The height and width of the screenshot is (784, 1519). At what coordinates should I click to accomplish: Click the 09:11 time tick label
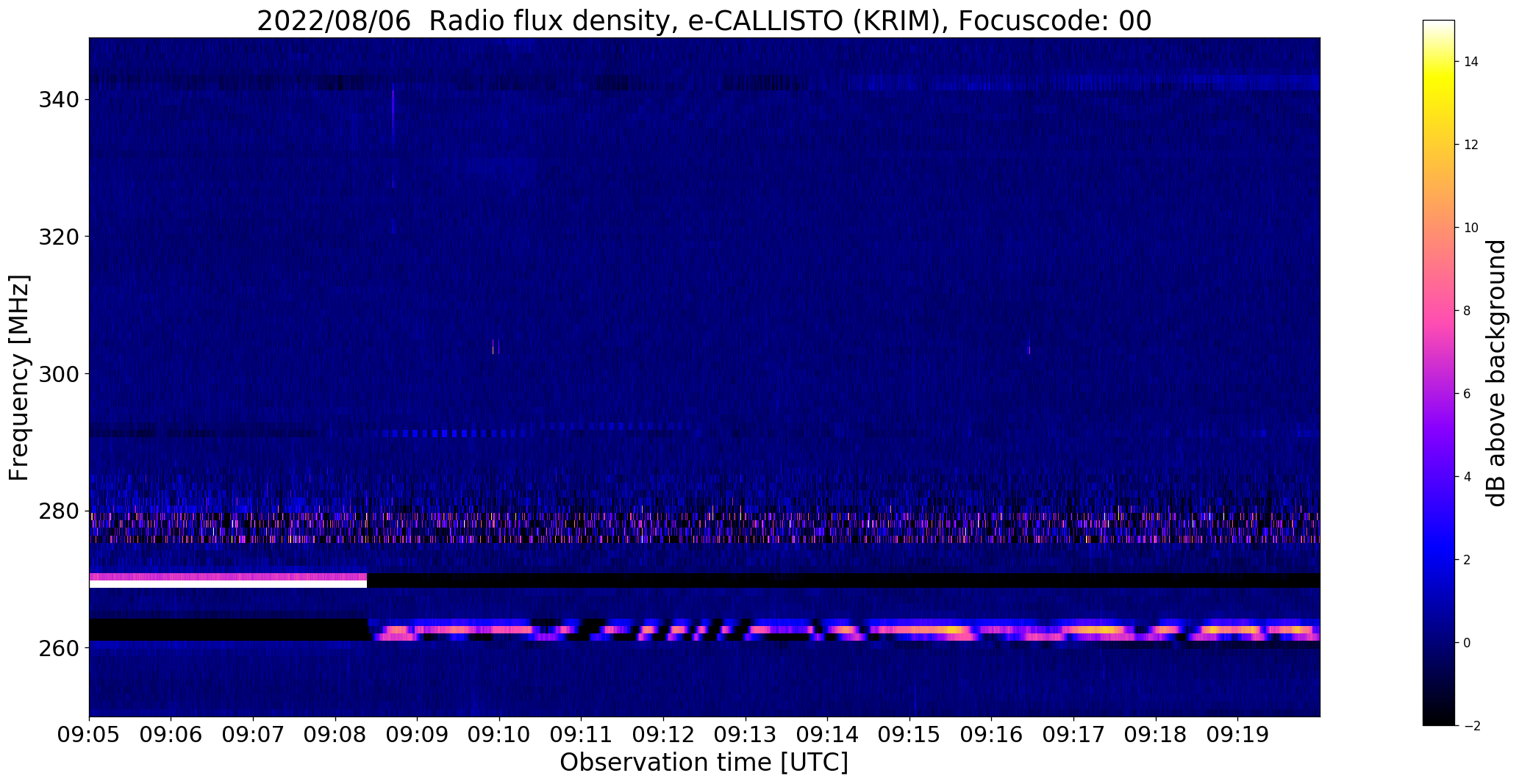[x=581, y=736]
